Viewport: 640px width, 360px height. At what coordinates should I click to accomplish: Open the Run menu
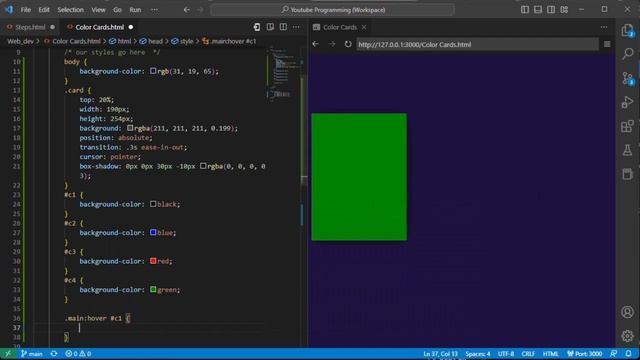(x=135, y=10)
